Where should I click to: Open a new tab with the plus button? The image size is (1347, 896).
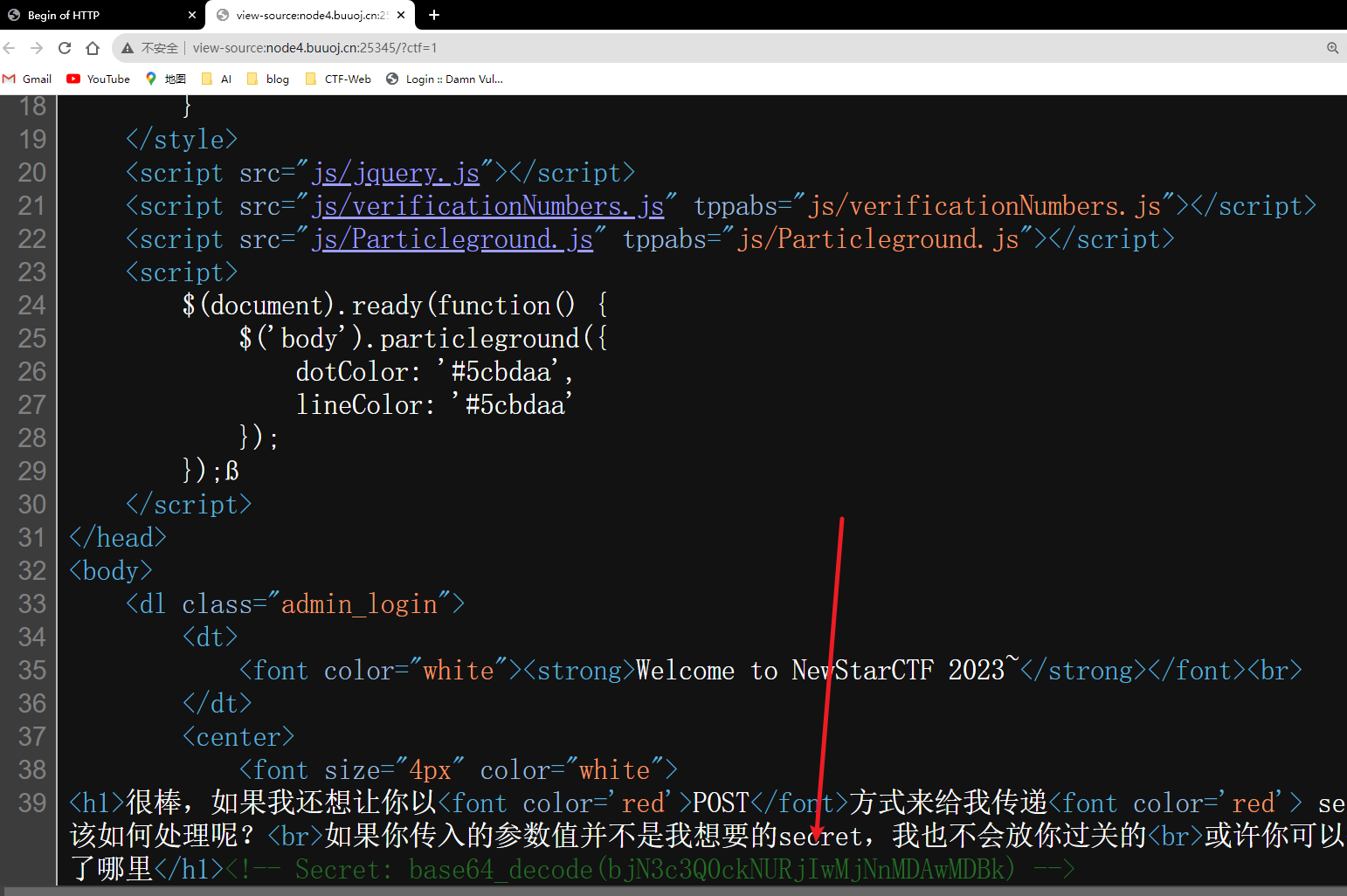point(434,15)
